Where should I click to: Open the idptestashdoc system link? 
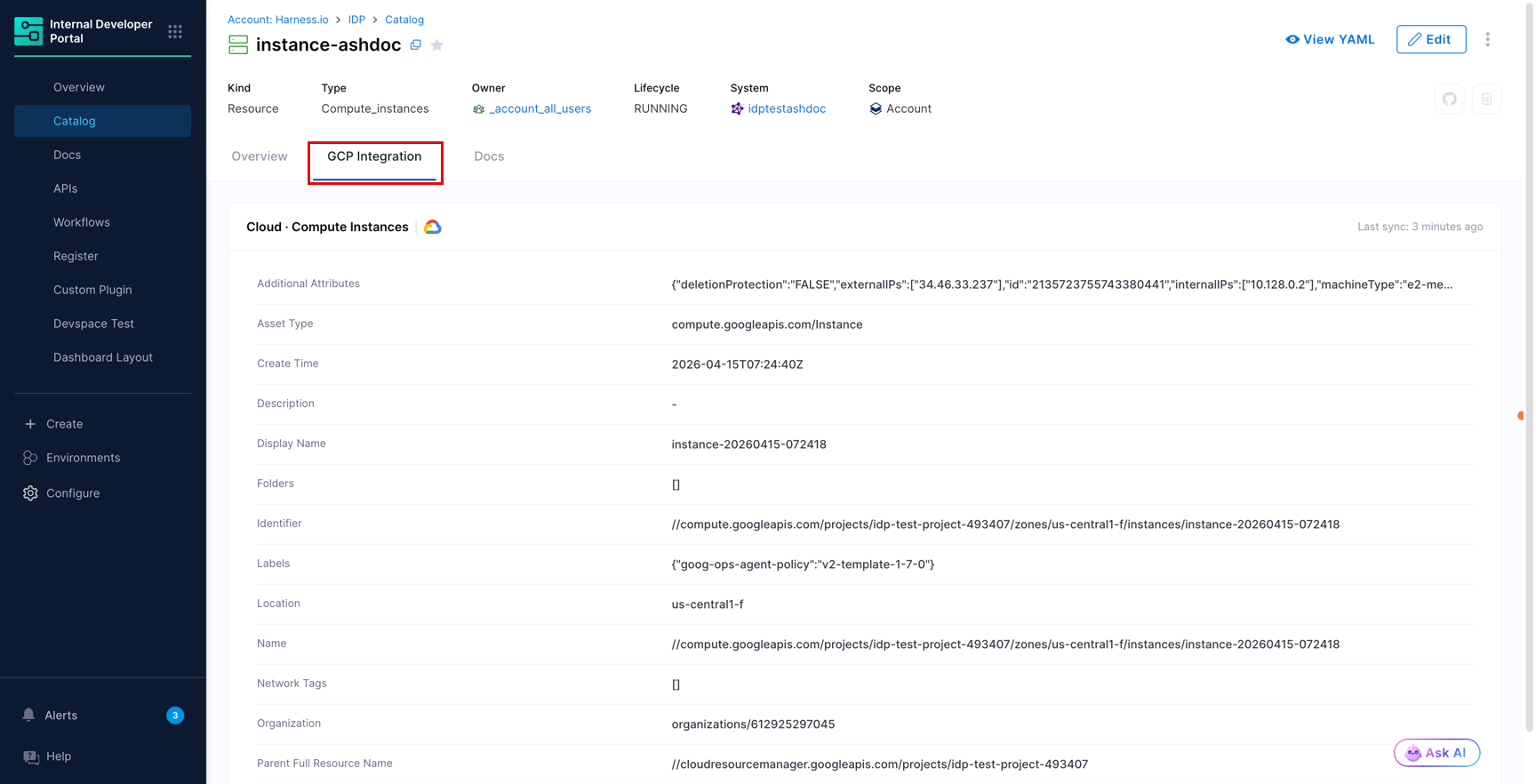[787, 108]
